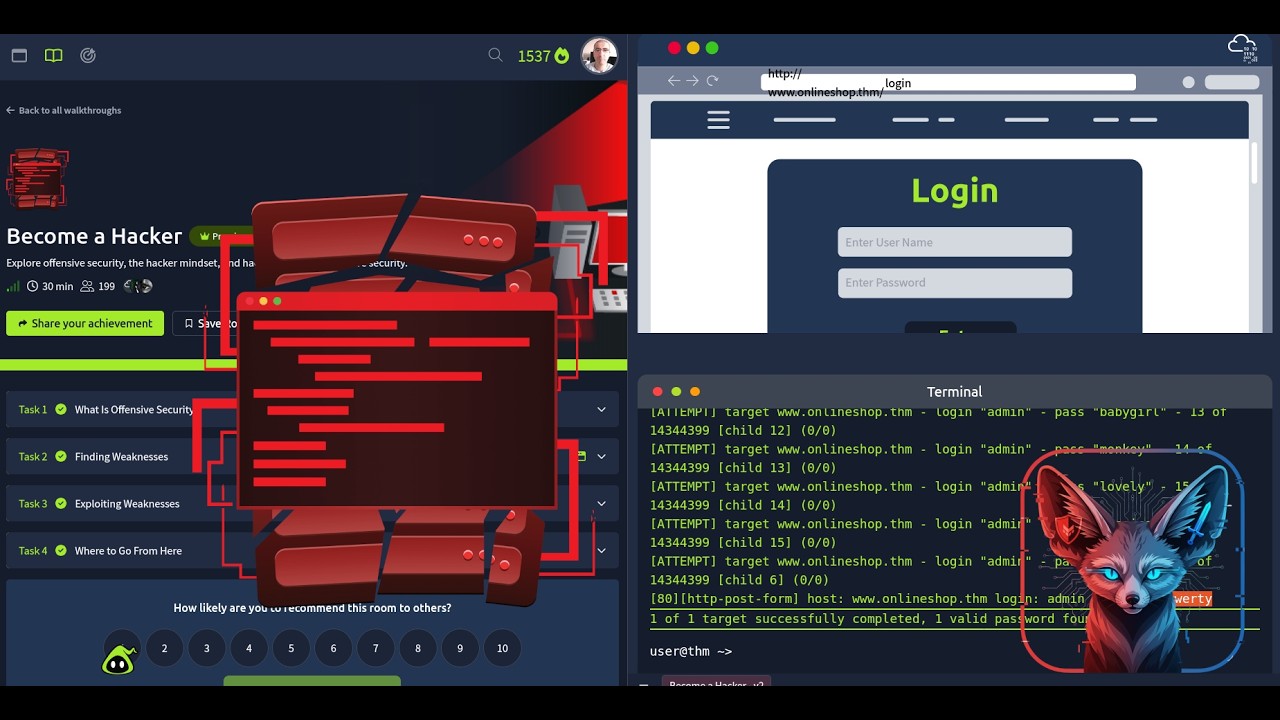The height and width of the screenshot is (720, 1280).
Task: Click the user@thm terminal prompt
Action: click(x=691, y=651)
